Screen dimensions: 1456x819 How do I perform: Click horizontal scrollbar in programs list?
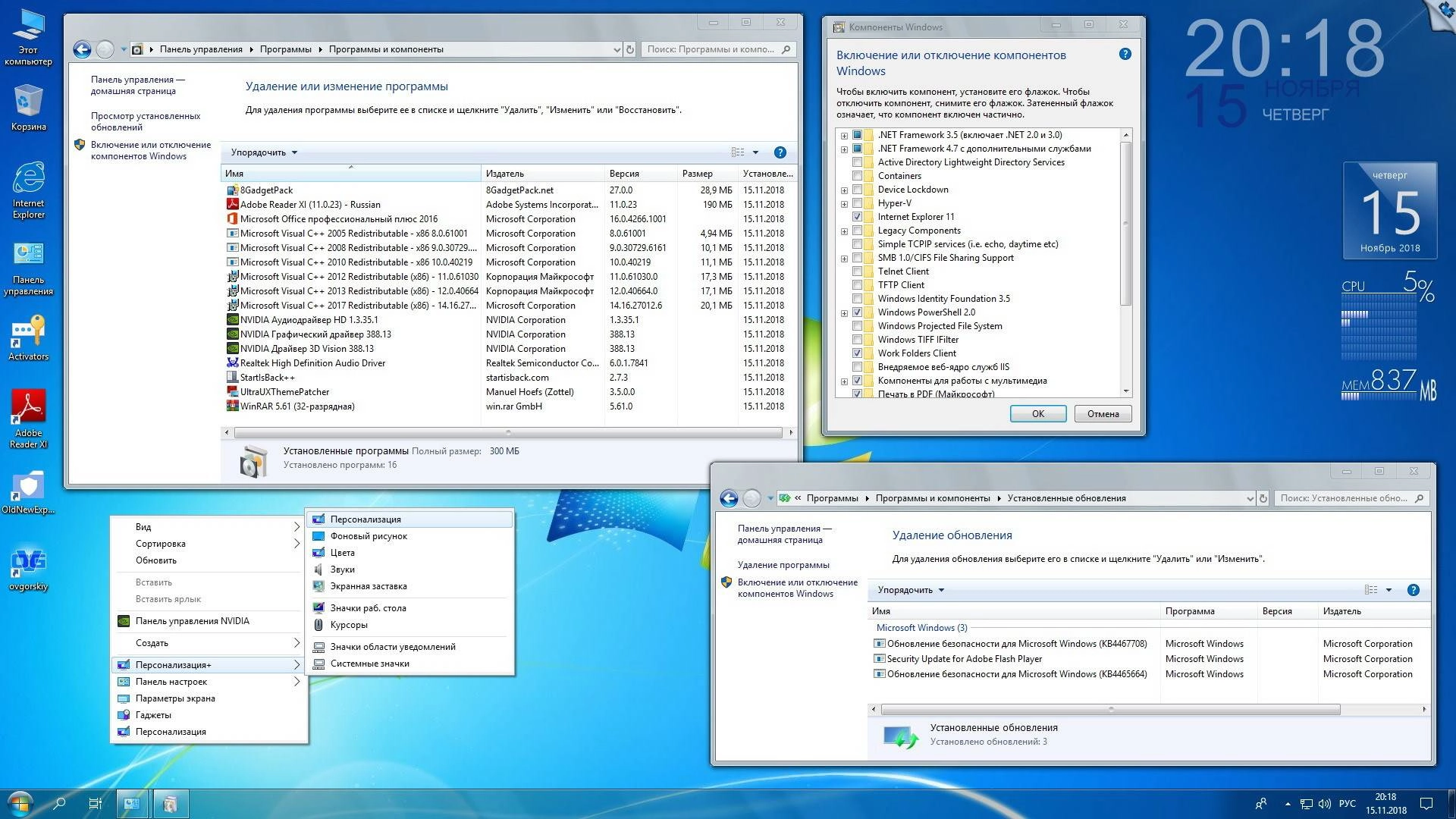508,433
